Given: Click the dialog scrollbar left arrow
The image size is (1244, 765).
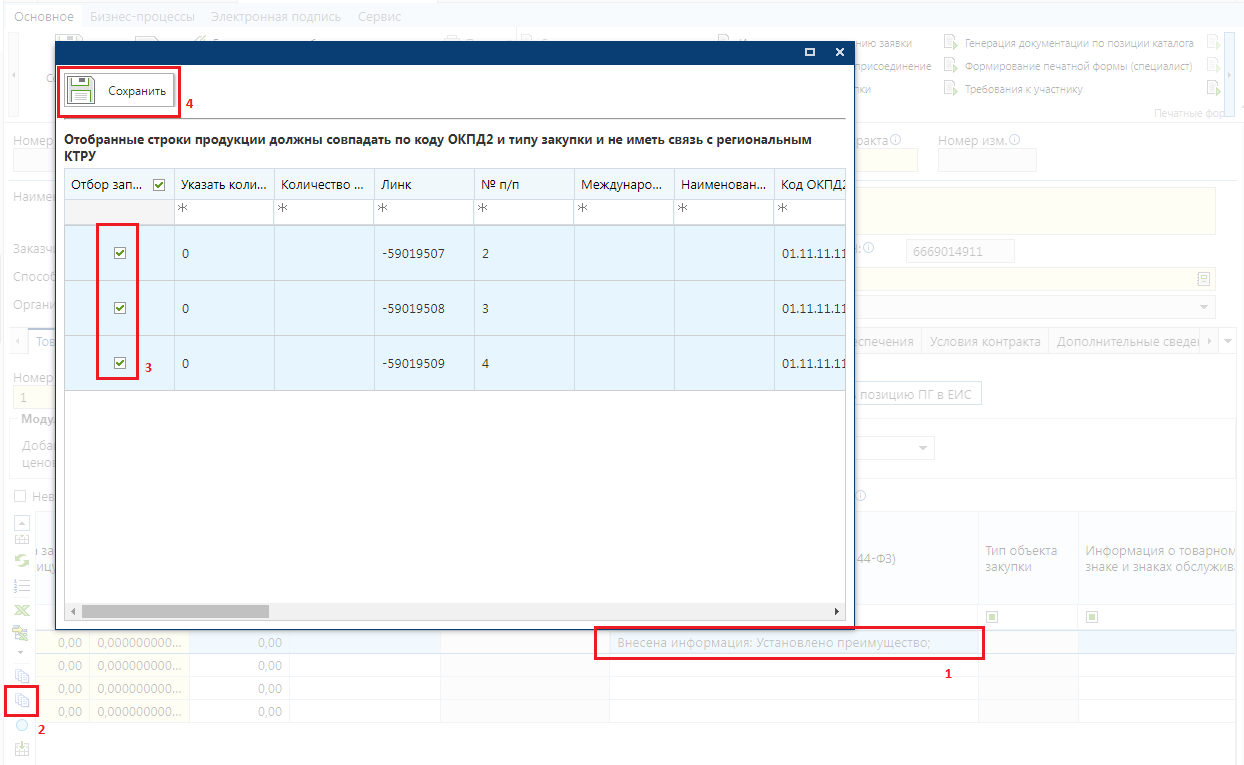Looking at the screenshot, I should pyautogui.click(x=72, y=611).
